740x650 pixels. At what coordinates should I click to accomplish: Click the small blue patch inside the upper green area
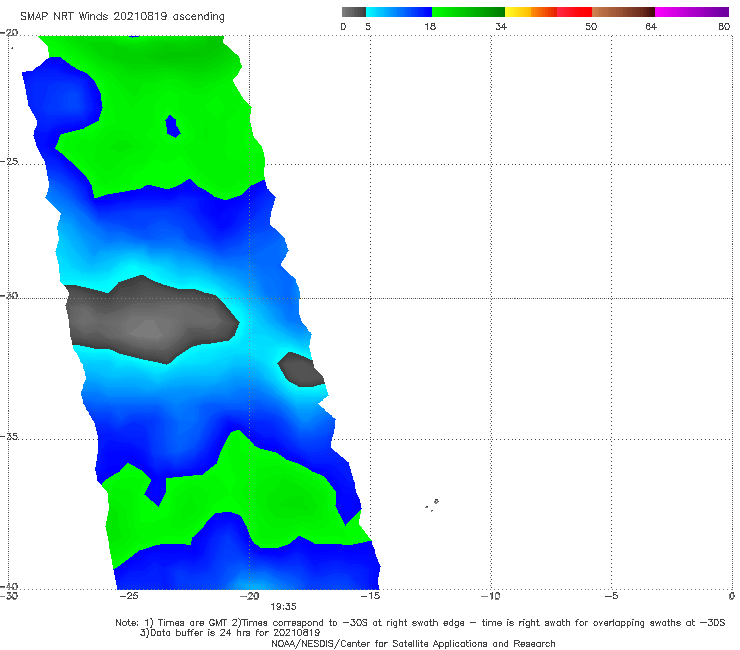172,126
